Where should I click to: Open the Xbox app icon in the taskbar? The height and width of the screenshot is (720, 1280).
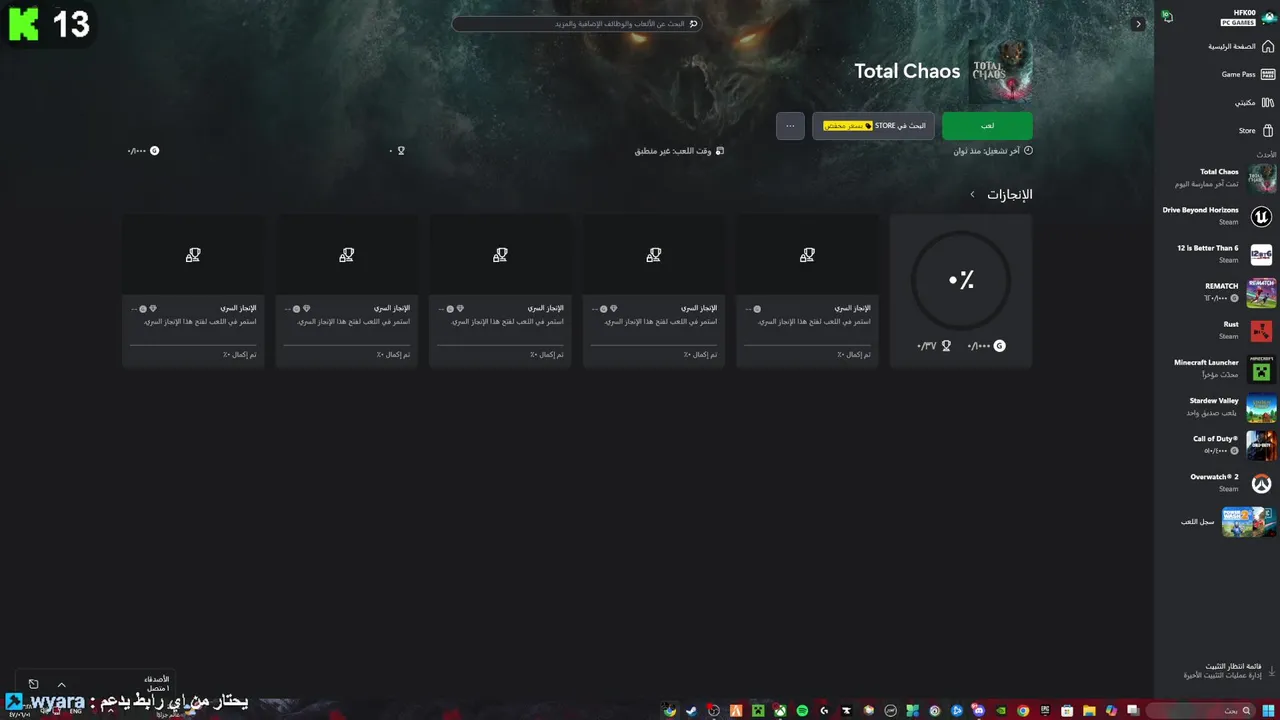coord(780,710)
